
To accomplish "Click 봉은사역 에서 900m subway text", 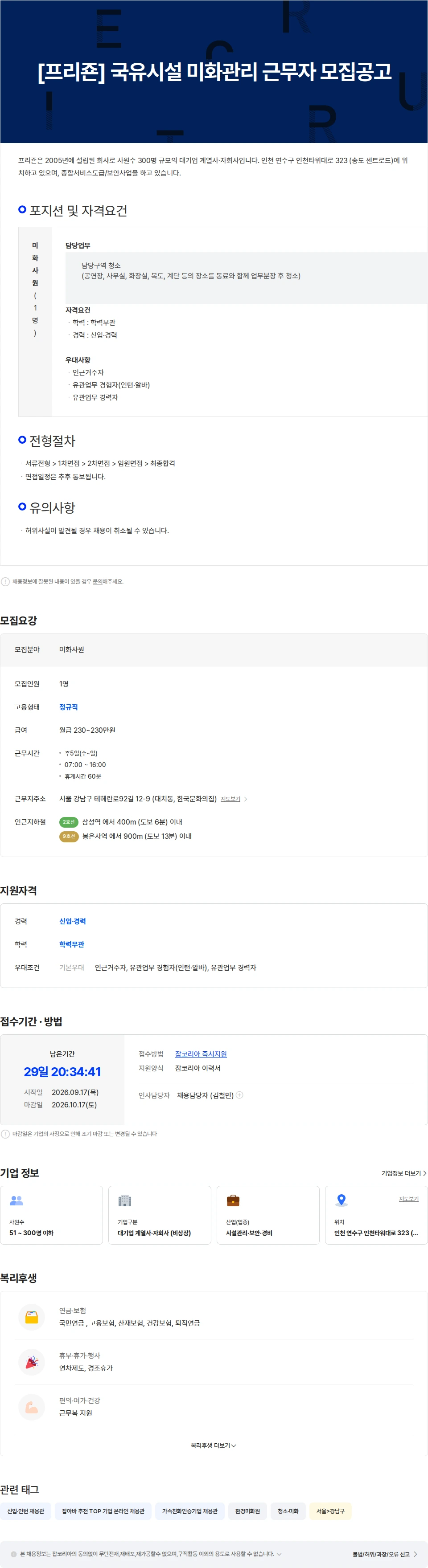I will click(x=137, y=837).
